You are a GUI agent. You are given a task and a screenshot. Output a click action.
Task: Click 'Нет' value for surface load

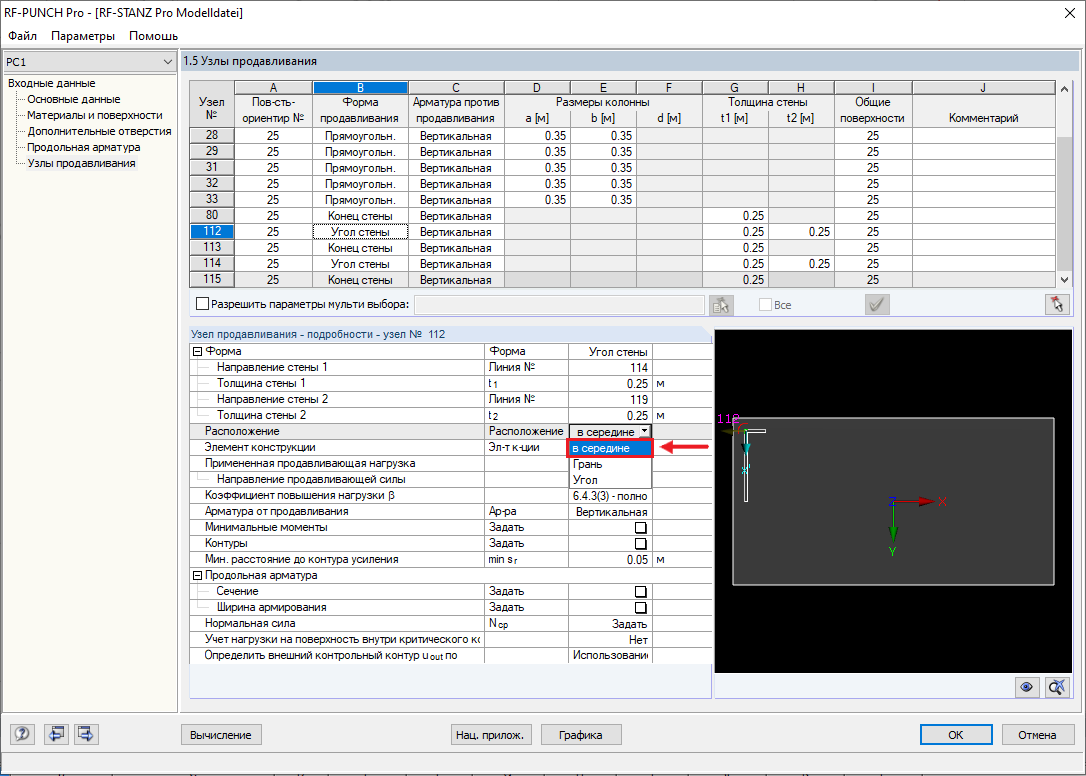coord(610,640)
